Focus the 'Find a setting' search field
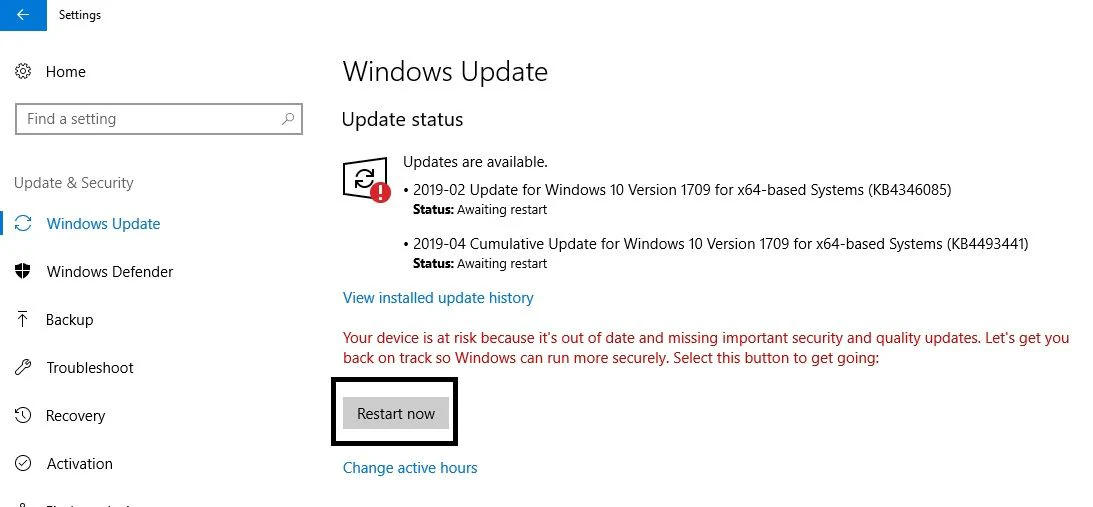This screenshot has width=1093, height=507. pyautogui.click(x=150, y=119)
